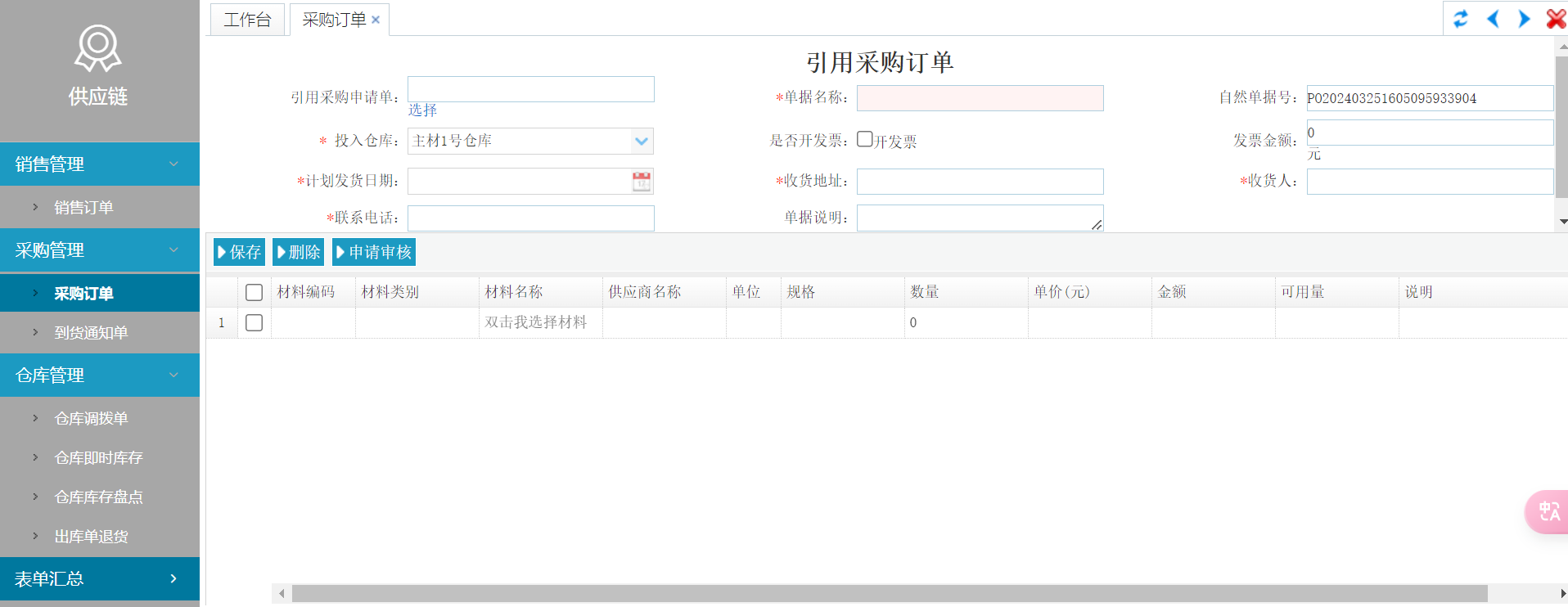The height and width of the screenshot is (607, 1568).
Task: Go to next tab with right arrow
Action: [x=1524, y=18]
